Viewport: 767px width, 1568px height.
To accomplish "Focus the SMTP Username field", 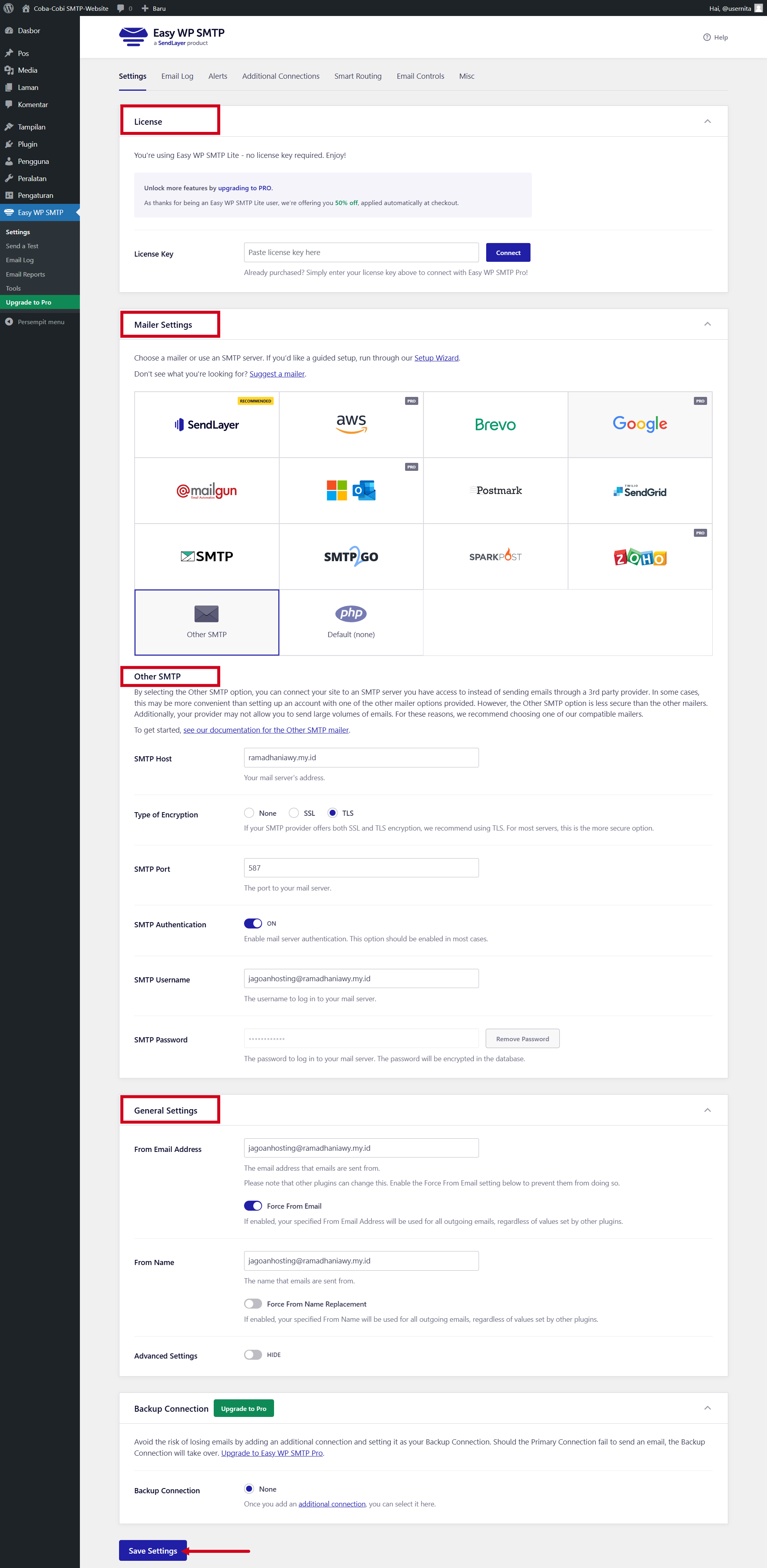I will coord(361,978).
